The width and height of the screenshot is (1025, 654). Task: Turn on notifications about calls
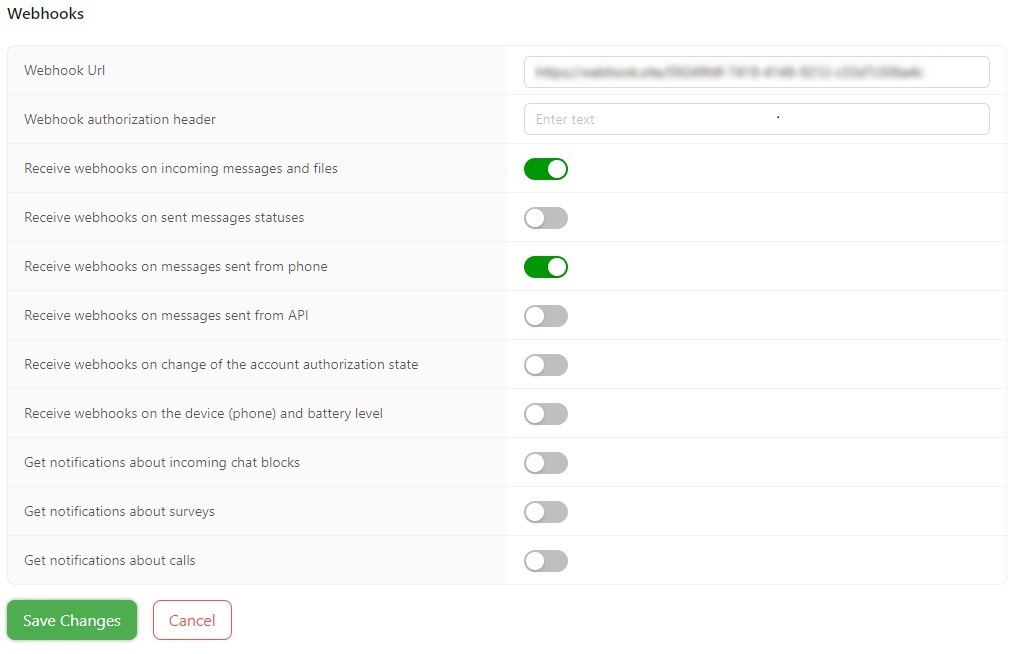pos(545,560)
